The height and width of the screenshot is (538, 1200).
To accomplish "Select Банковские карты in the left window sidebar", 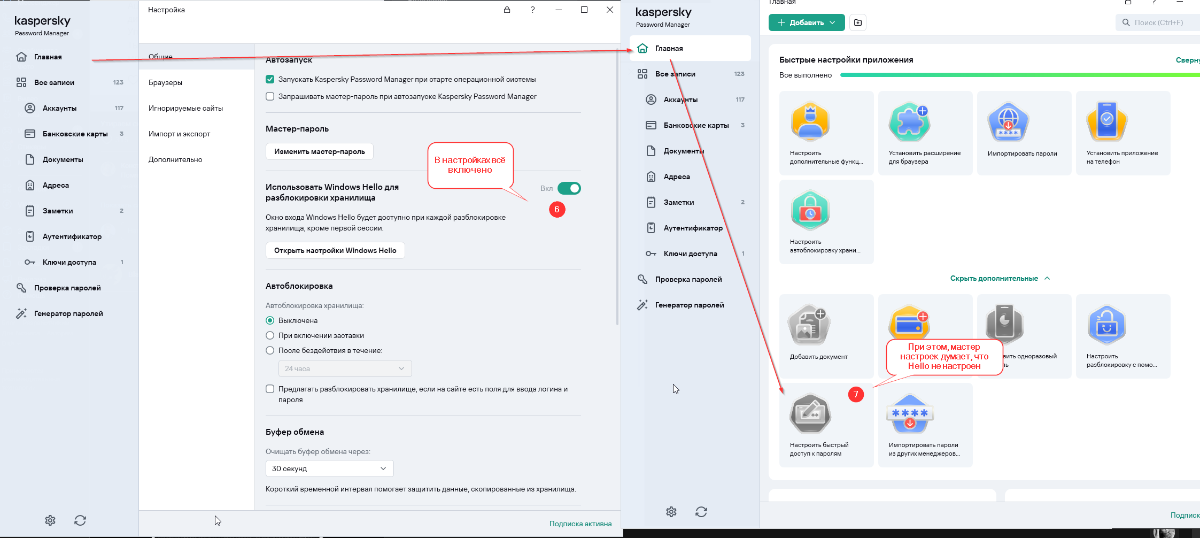I will 74,133.
